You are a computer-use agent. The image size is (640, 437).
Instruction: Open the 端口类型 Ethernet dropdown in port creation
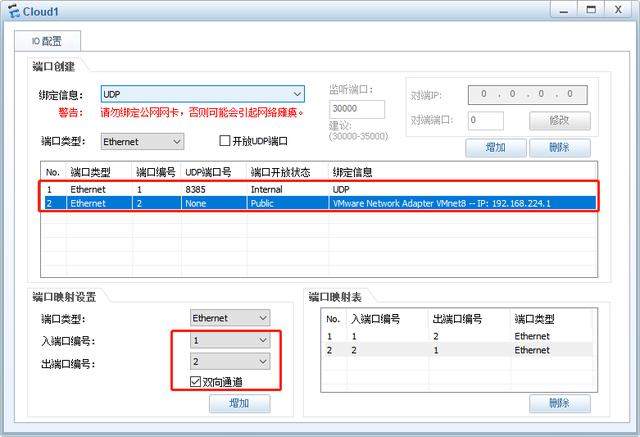click(142, 142)
